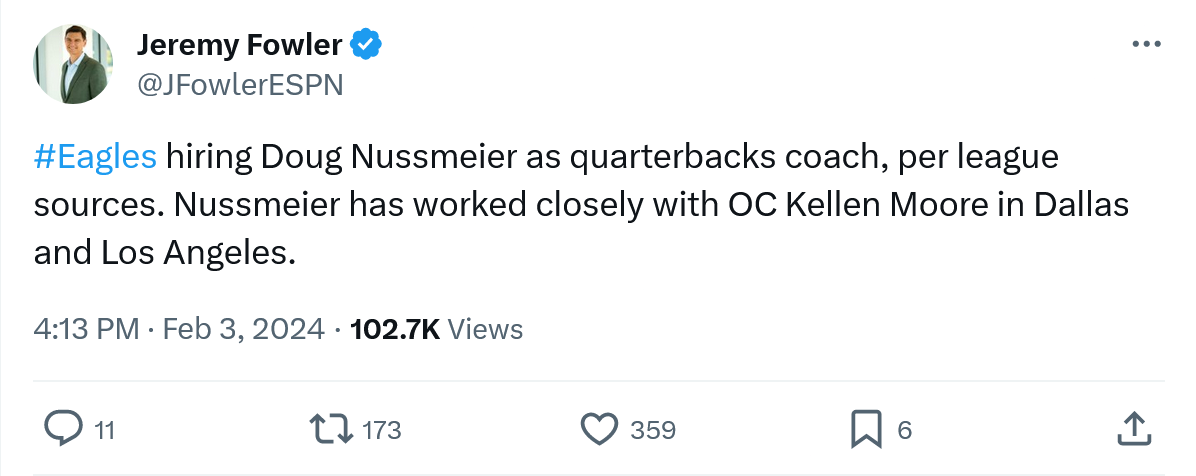View the 102.7K Views analytics
The width and height of the screenshot is (1196, 476).
[x=437, y=329]
